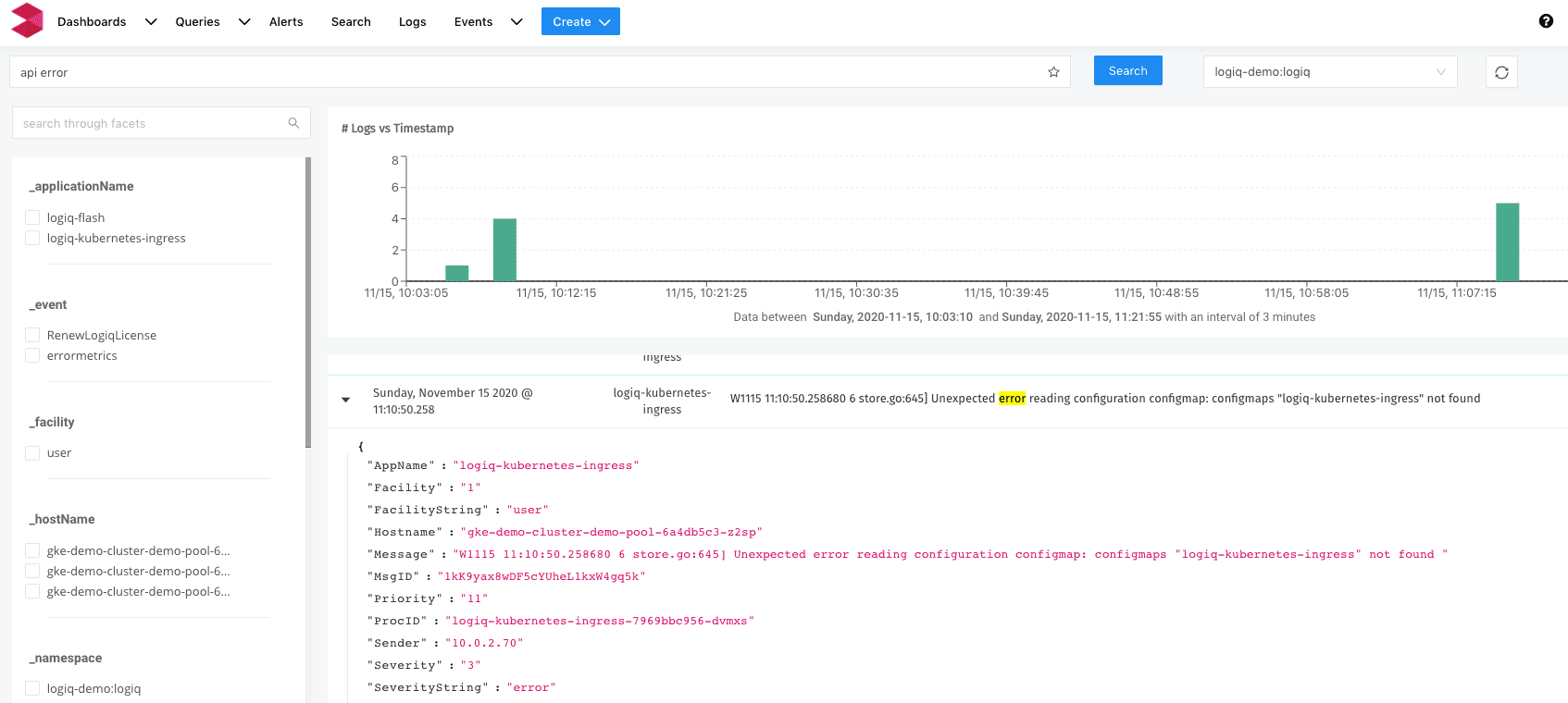Screen dimensions: 1568x703
Task: Click the LOGIQ logo icon
Action: coord(27,20)
